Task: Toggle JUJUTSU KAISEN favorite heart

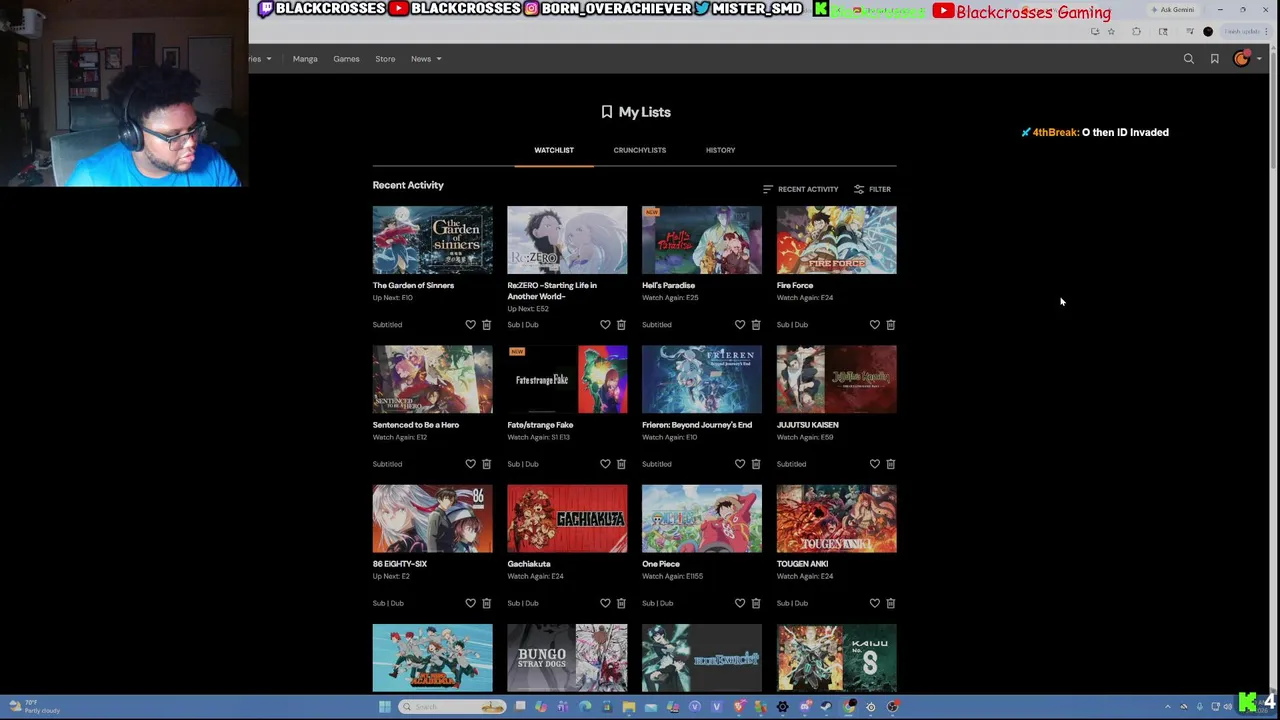Action: click(x=875, y=464)
